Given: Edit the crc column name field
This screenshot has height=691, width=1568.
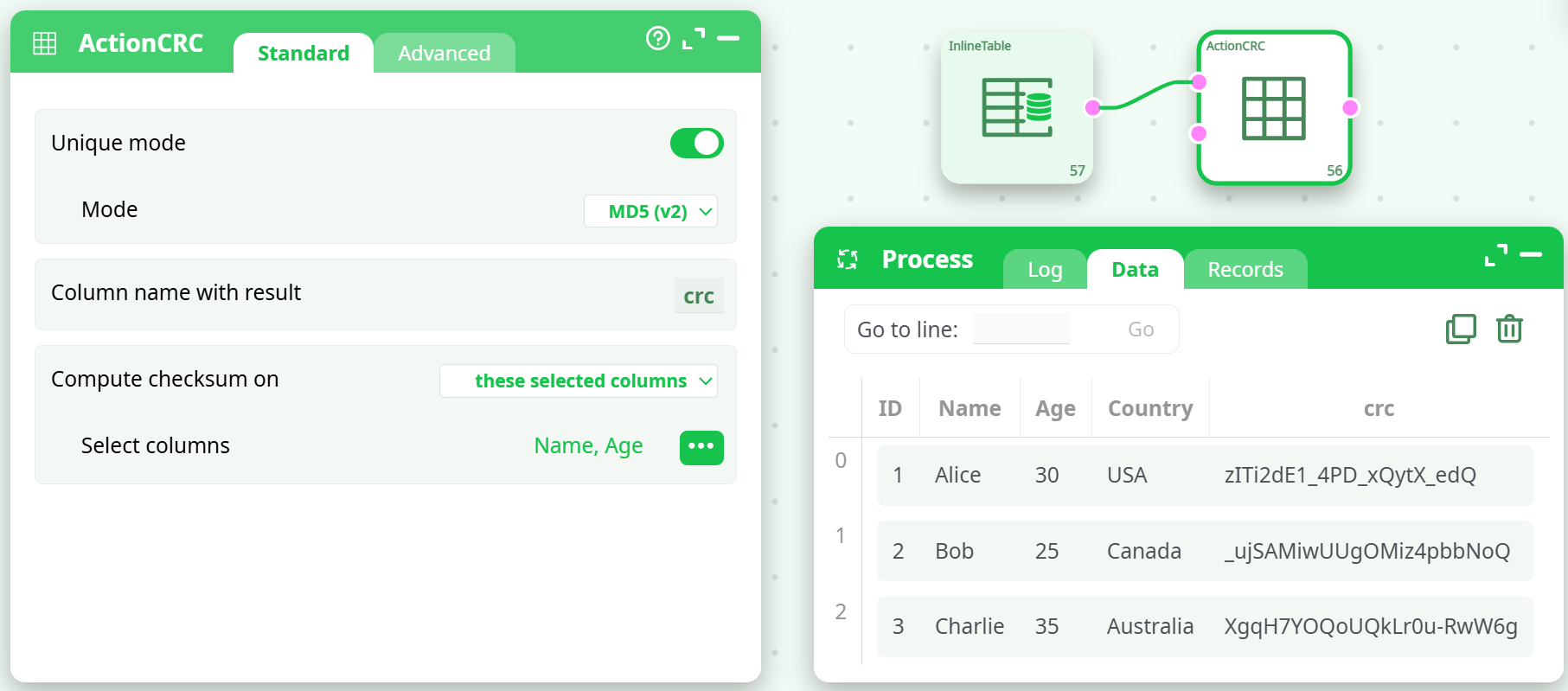Looking at the screenshot, I should pos(698,297).
